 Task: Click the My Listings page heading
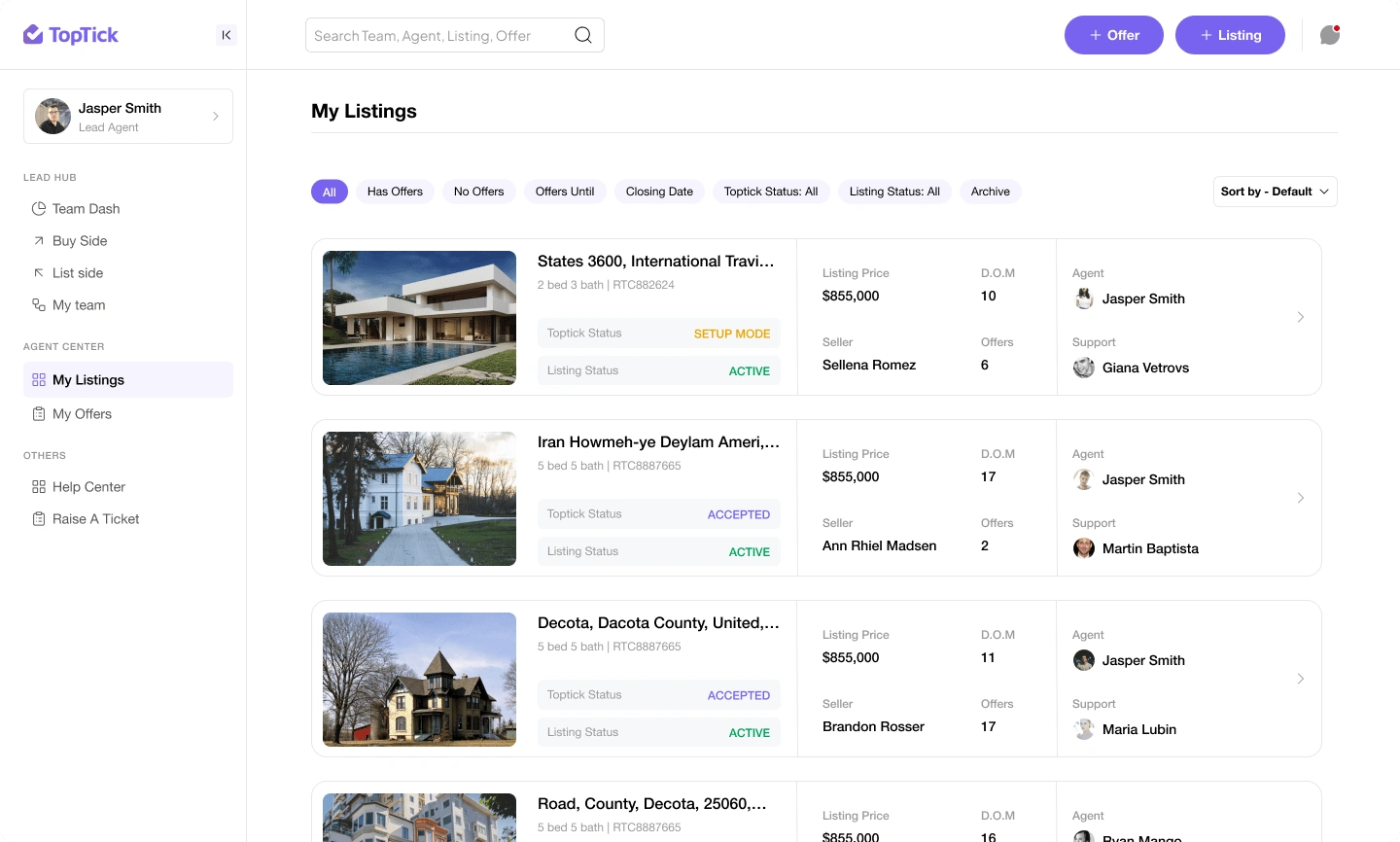(364, 111)
